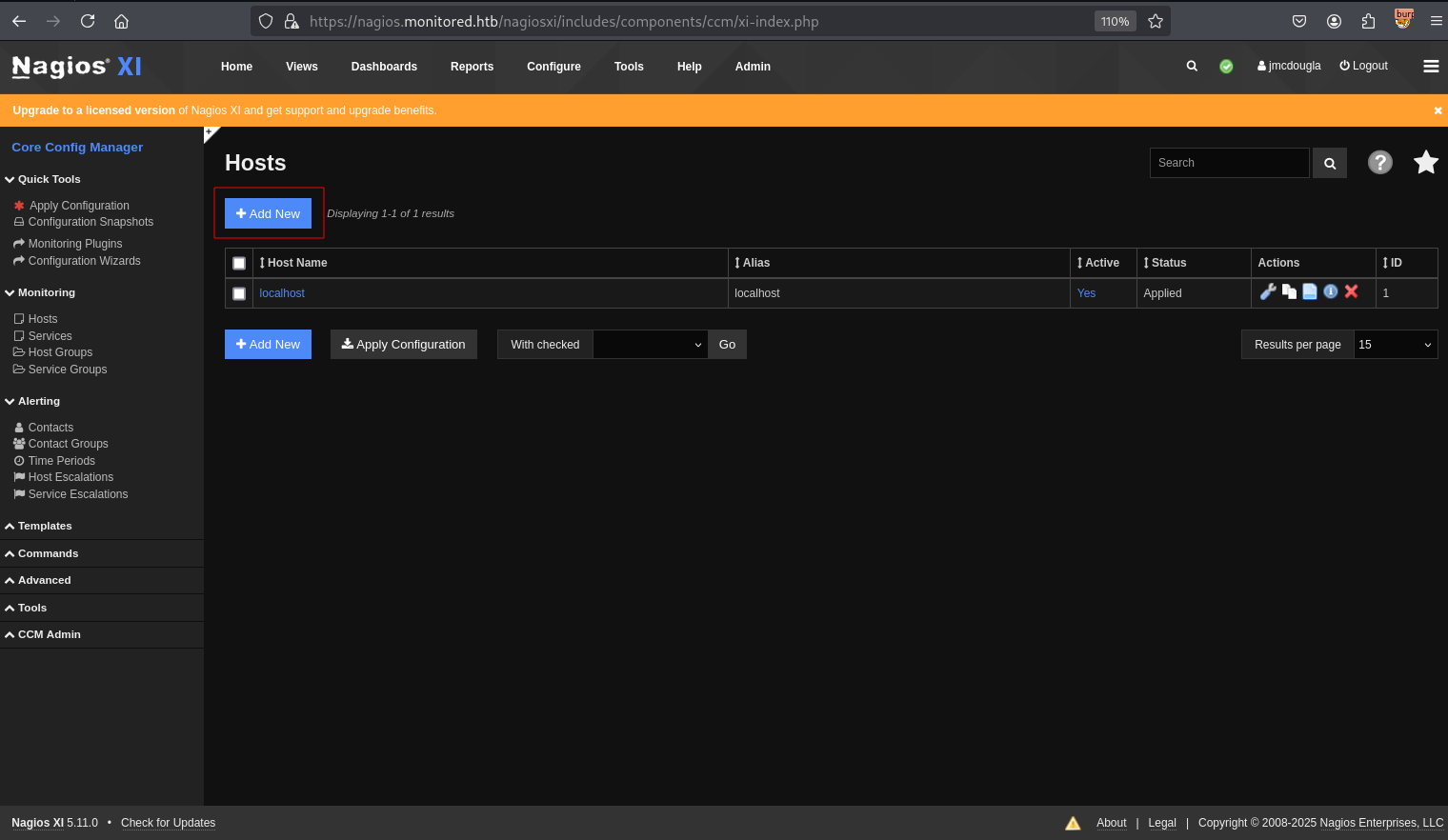1448x840 pixels.
Task: Open the jmcdougla user profile link
Action: coord(1289,66)
